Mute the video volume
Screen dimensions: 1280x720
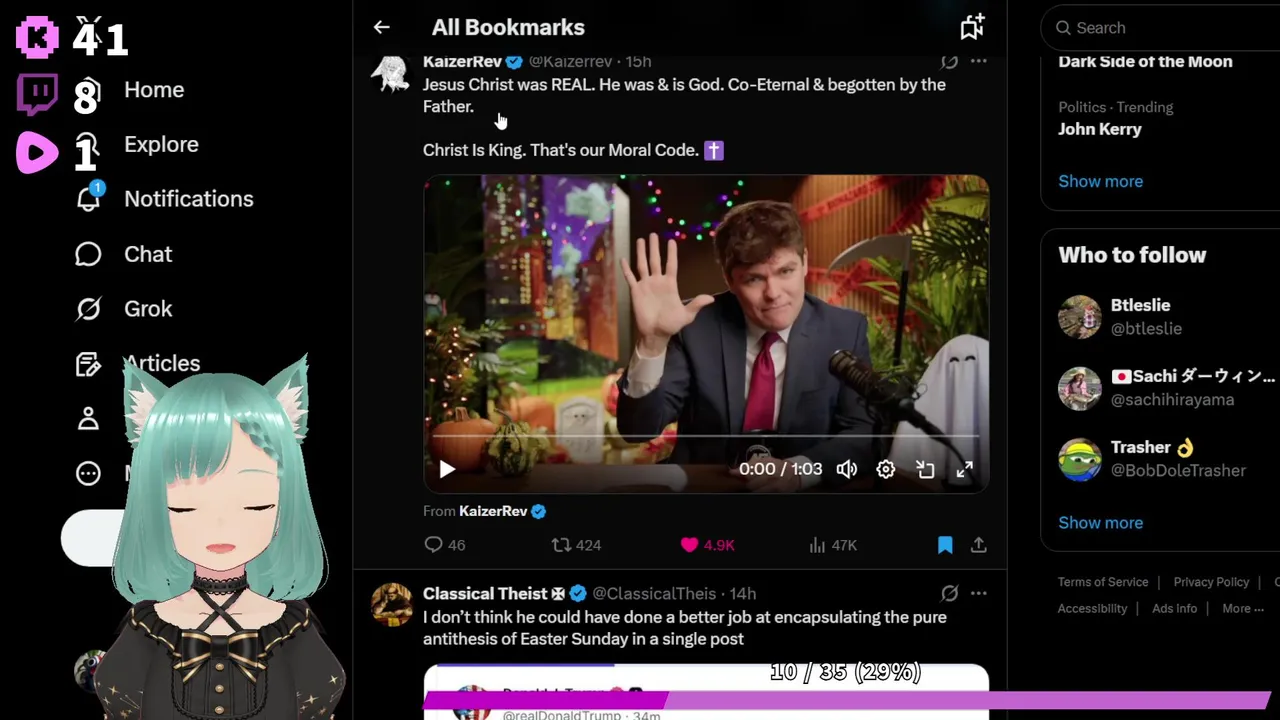point(847,469)
